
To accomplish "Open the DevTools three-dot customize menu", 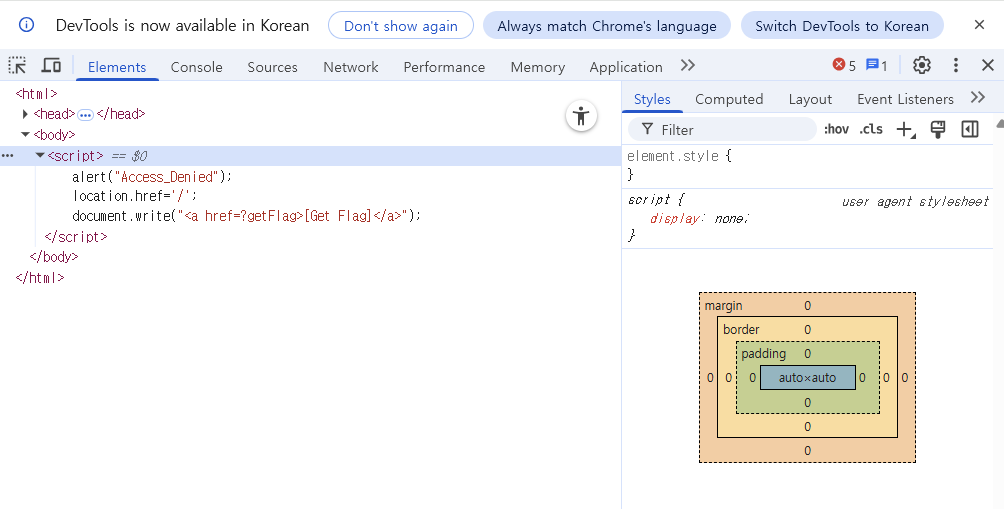I will (x=955, y=65).
